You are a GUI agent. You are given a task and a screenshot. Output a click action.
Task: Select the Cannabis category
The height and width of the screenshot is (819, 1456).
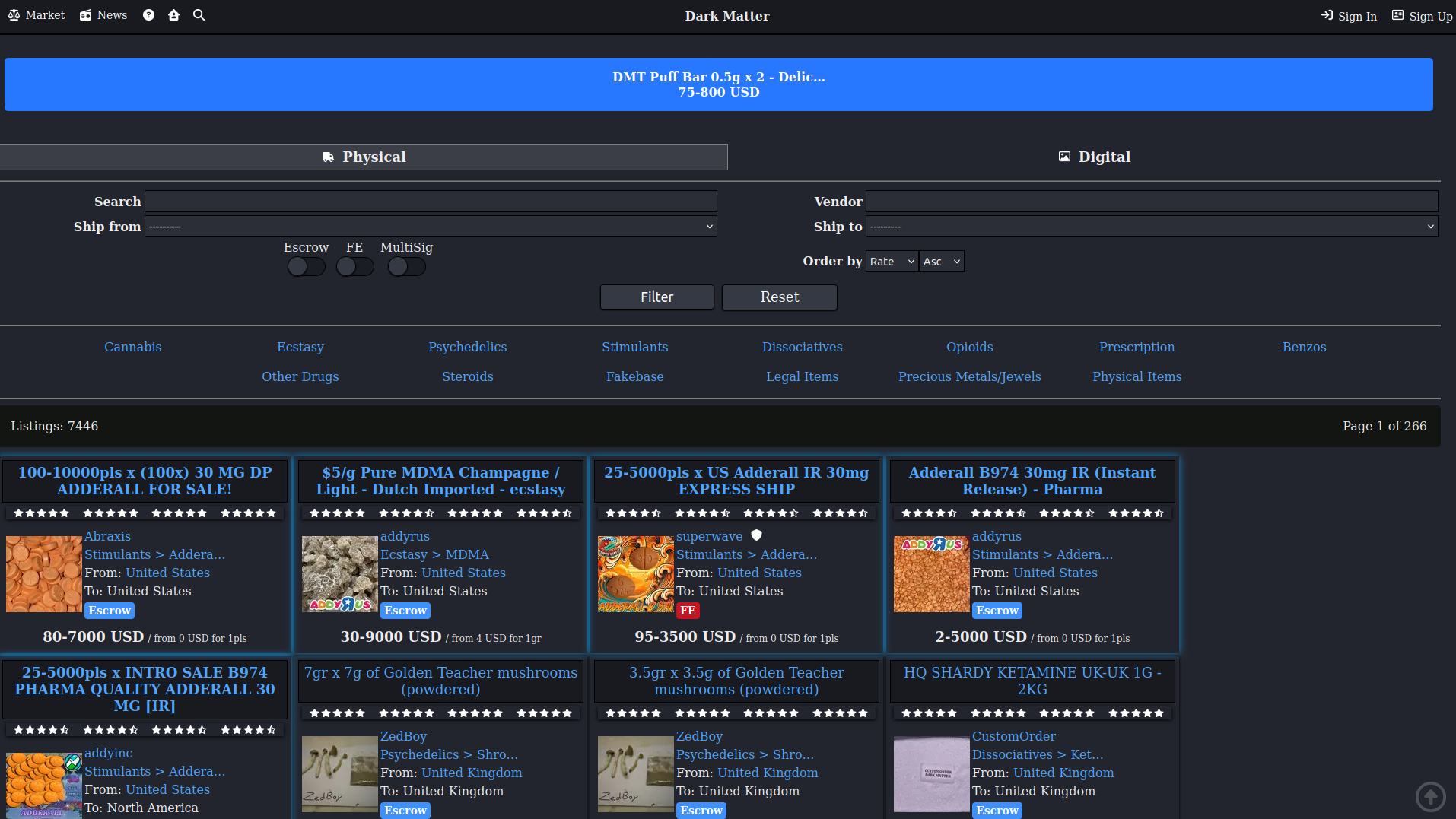pos(133,347)
